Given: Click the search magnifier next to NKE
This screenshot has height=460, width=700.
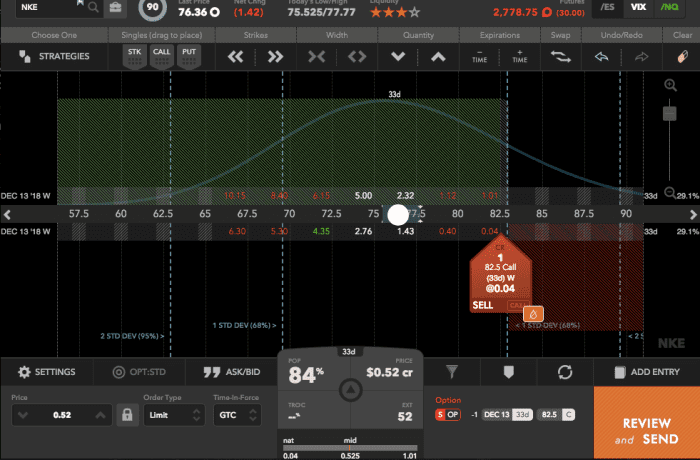Looking at the screenshot, I should tap(93, 8).
